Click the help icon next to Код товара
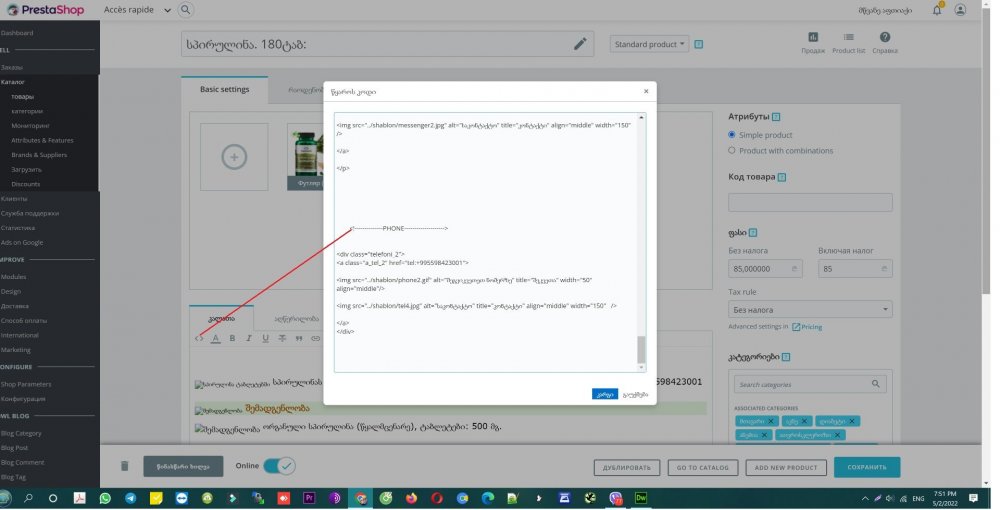 tap(782, 177)
